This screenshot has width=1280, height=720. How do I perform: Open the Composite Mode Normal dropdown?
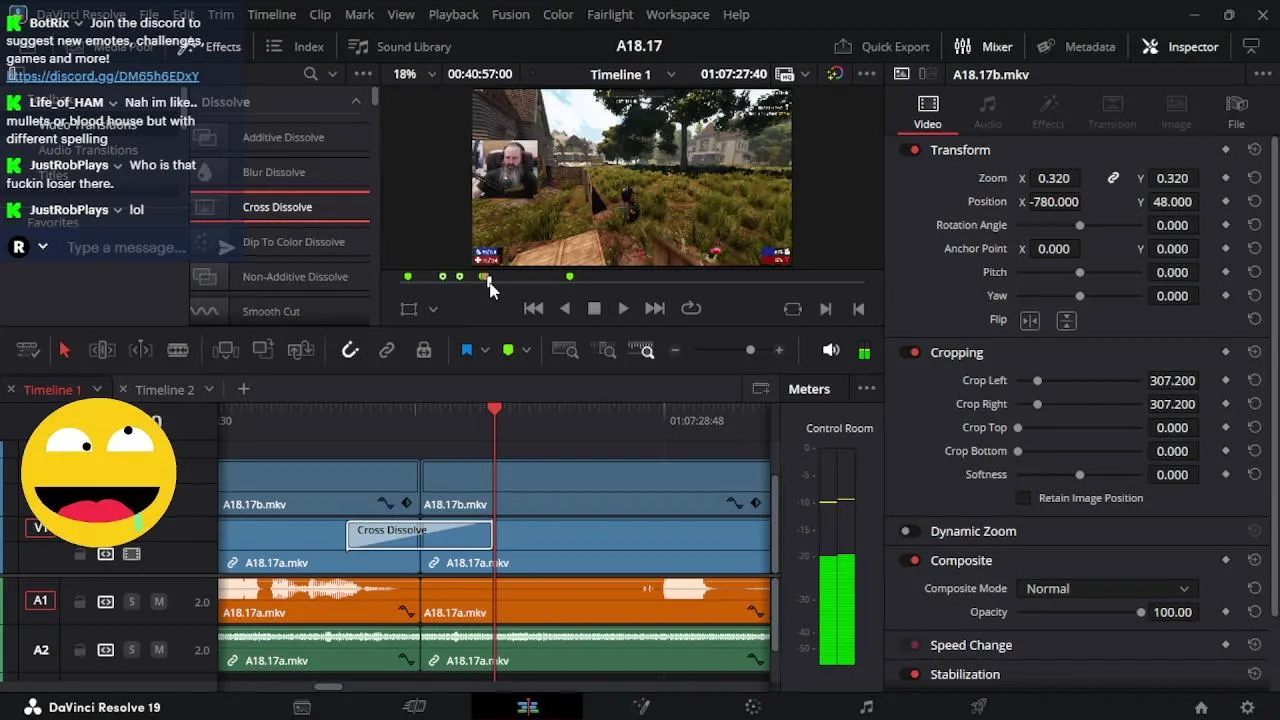tap(1106, 589)
